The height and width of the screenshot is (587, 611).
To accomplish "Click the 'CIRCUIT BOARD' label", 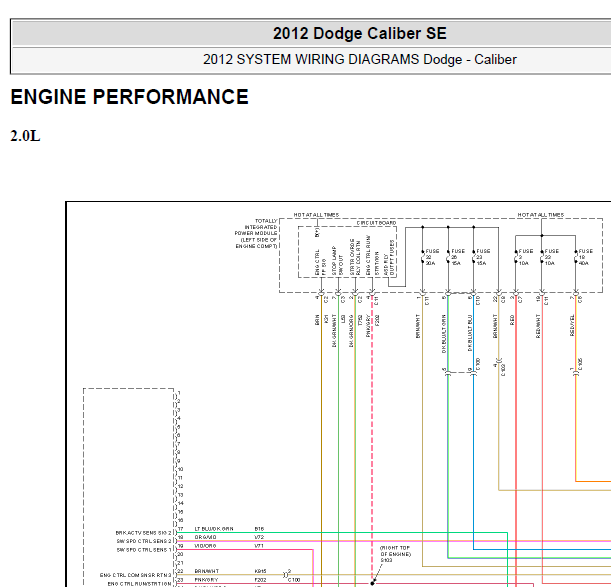I will tap(376, 223).
